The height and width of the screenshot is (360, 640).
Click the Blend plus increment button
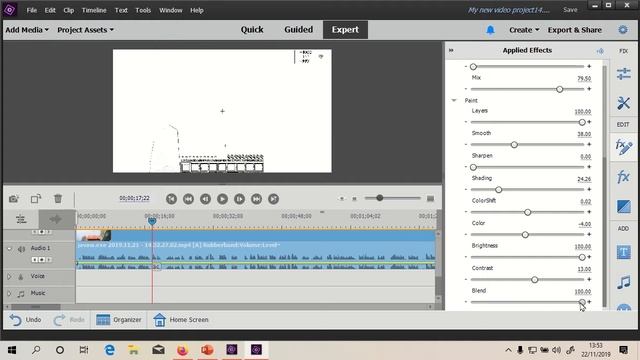[x=589, y=302]
